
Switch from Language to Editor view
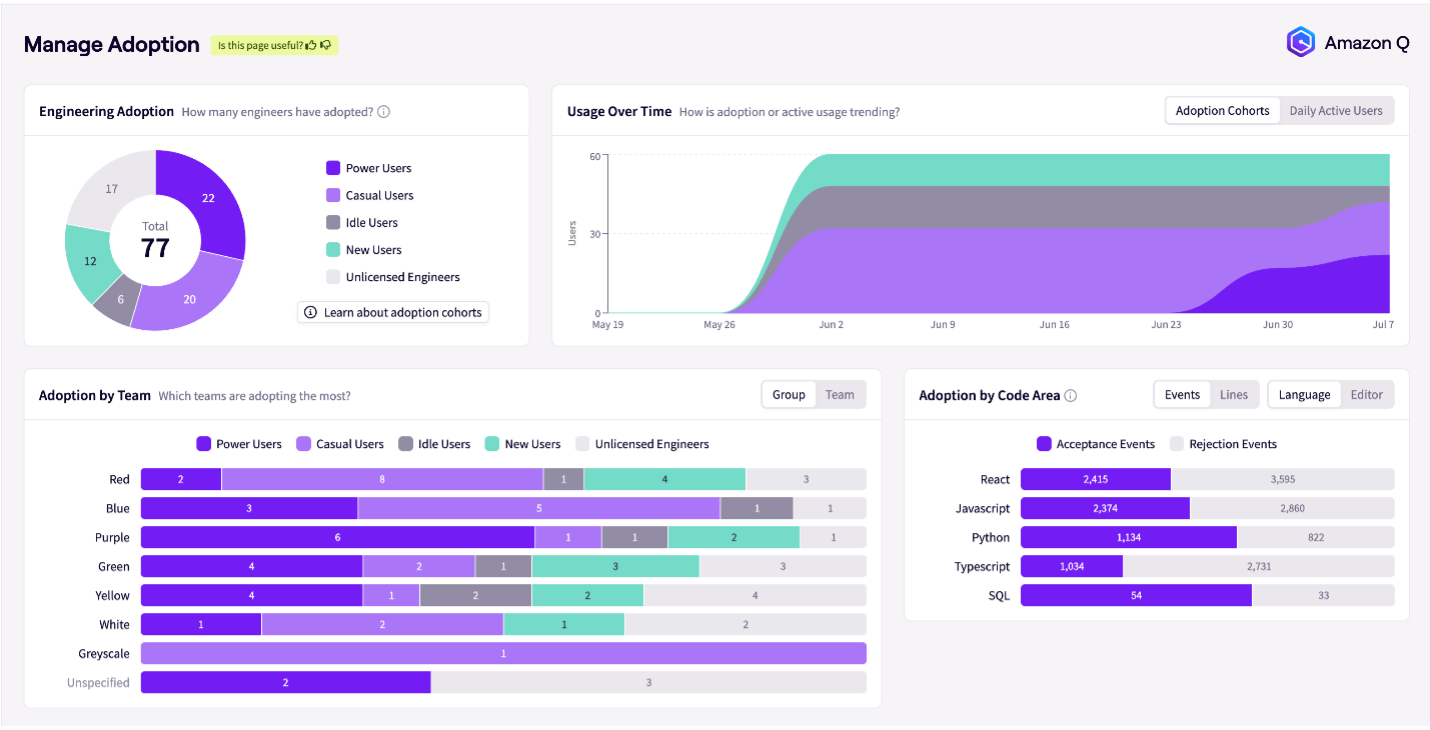(1367, 394)
